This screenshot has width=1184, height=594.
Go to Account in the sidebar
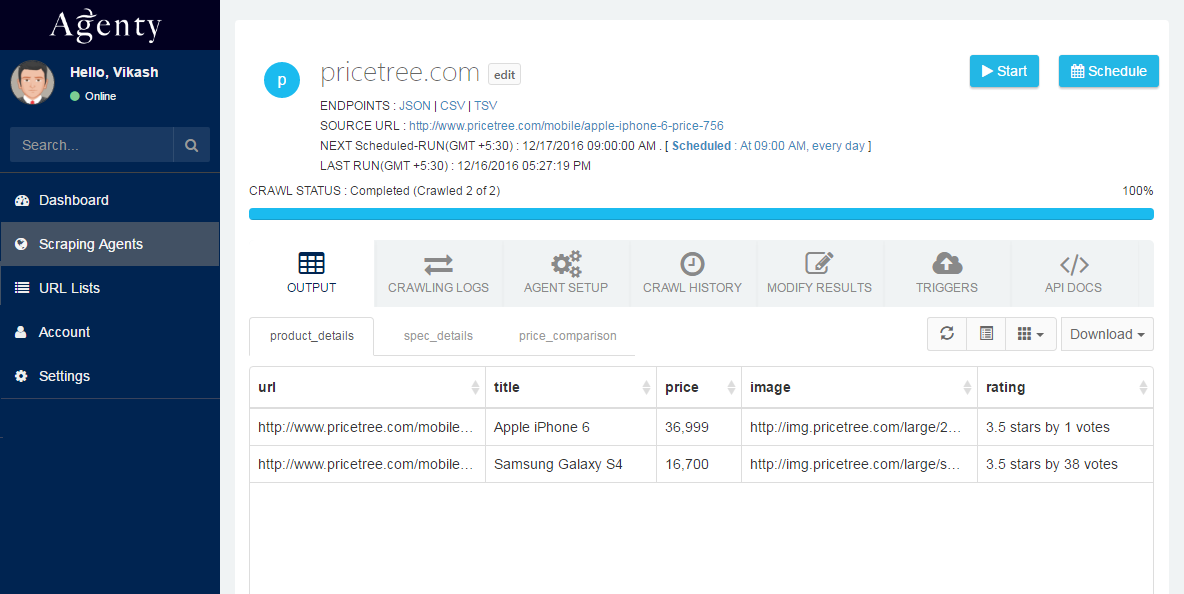pyautogui.click(x=109, y=332)
